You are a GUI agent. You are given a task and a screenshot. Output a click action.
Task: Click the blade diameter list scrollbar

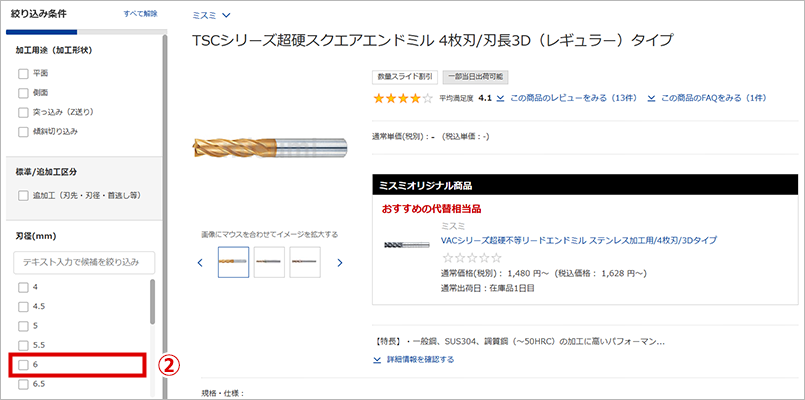(x=152, y=302)
